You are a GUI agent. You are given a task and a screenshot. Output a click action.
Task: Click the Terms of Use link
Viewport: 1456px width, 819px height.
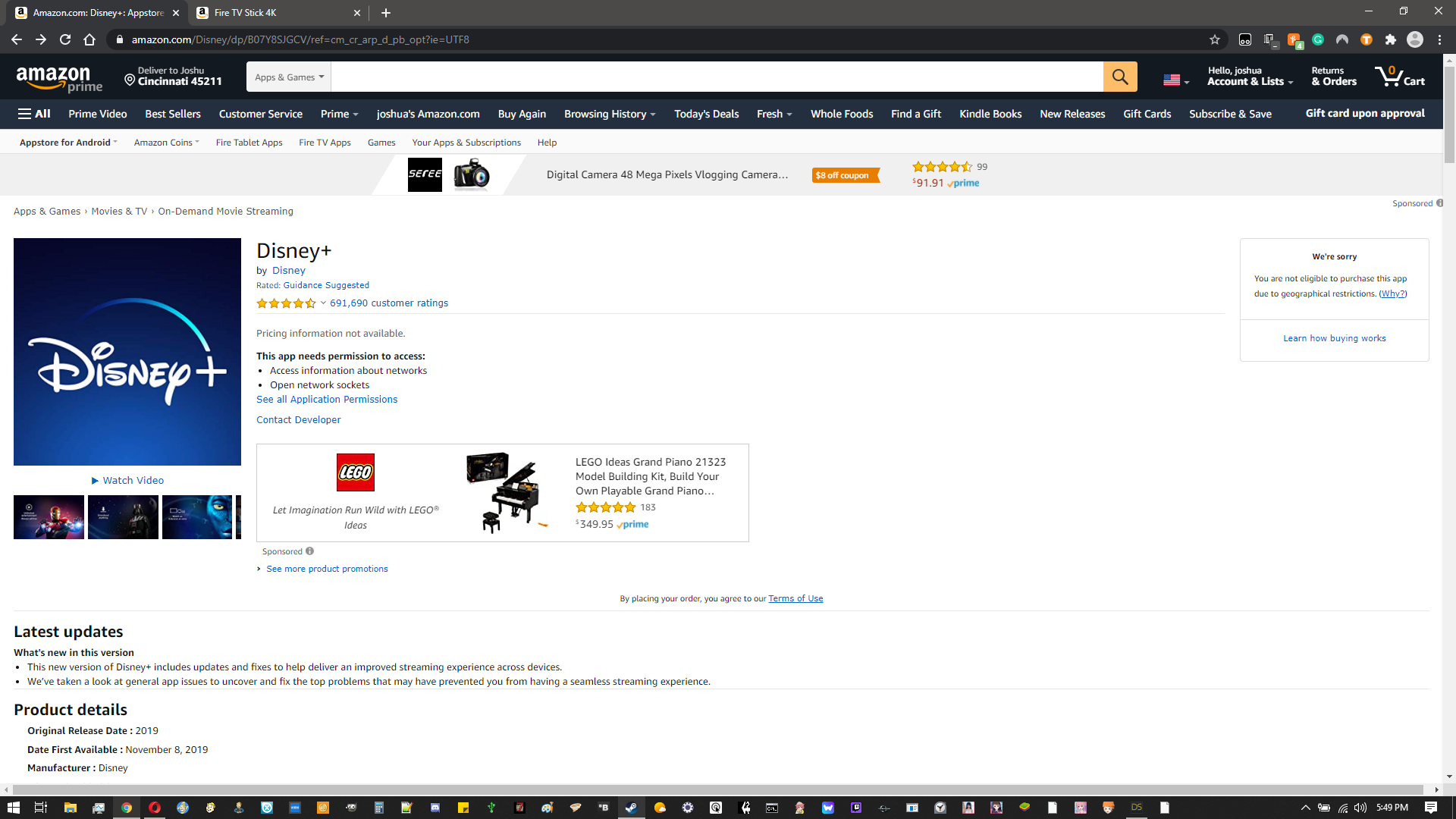coord(795,598)
